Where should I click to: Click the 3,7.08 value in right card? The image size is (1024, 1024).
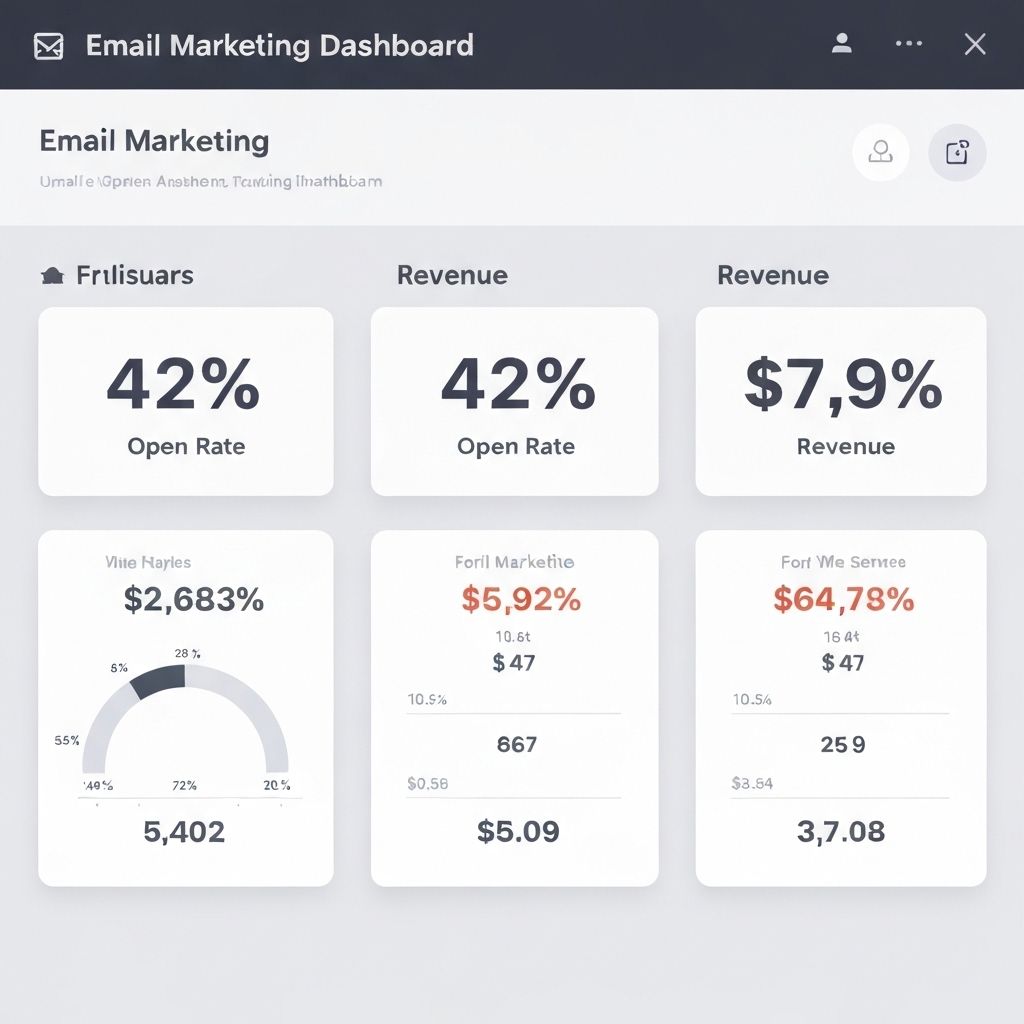click(x=841, y=831)
